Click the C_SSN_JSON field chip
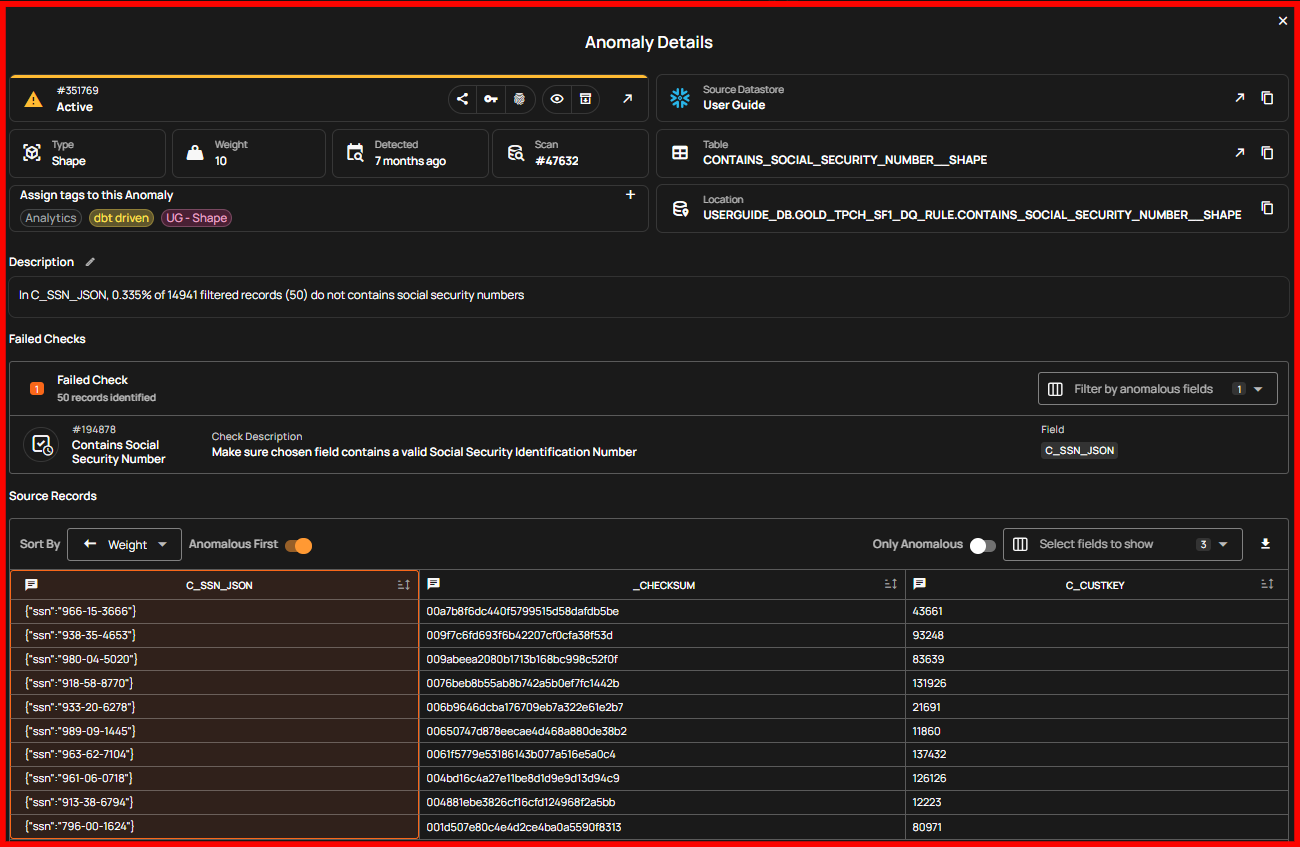The width and height of the screenshot is (1300, 847). pyautogui.click(x=1079, y=451)
